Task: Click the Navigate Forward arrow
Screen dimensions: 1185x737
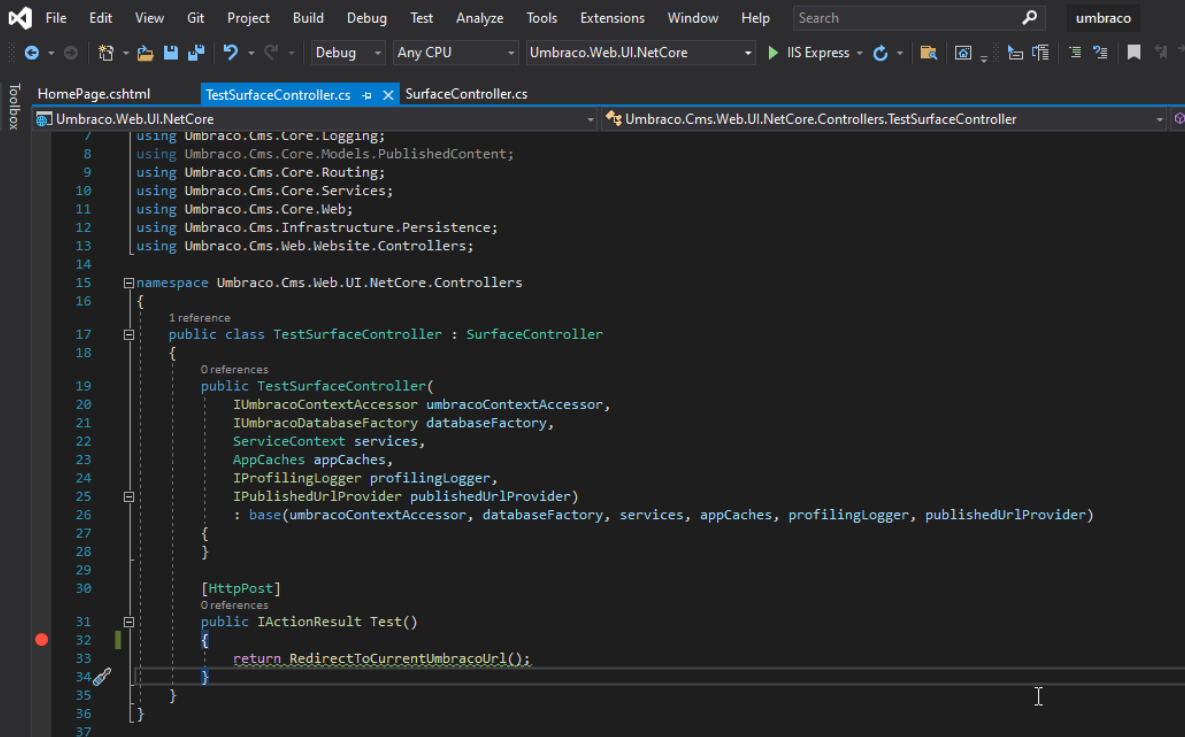Action: tap(70, 53)
